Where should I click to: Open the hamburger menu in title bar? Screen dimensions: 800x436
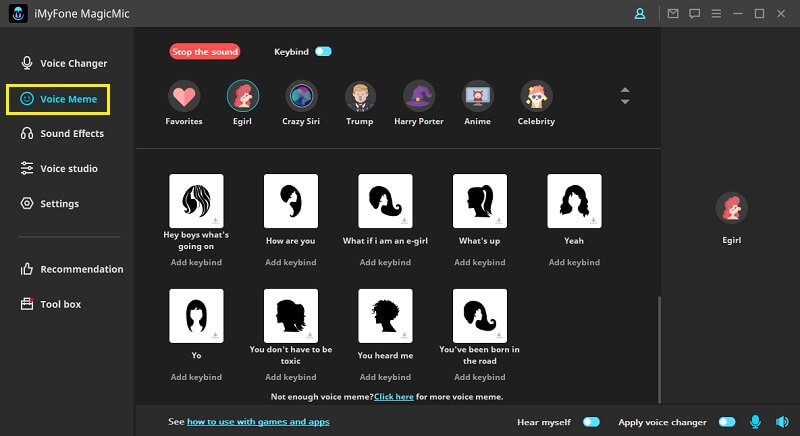tap(716, 14)
